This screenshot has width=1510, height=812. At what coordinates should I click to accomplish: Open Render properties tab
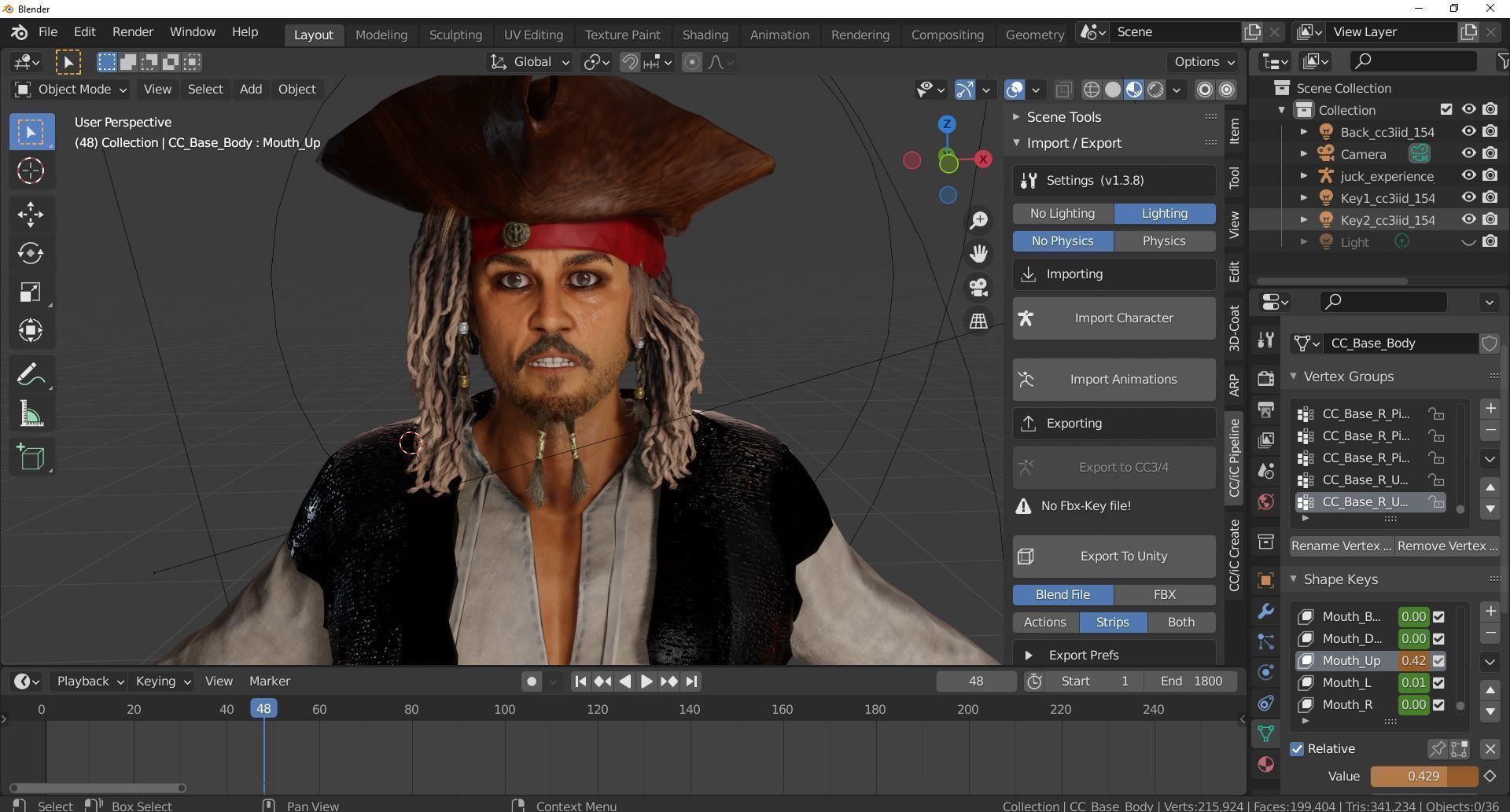pos(1265,379)
